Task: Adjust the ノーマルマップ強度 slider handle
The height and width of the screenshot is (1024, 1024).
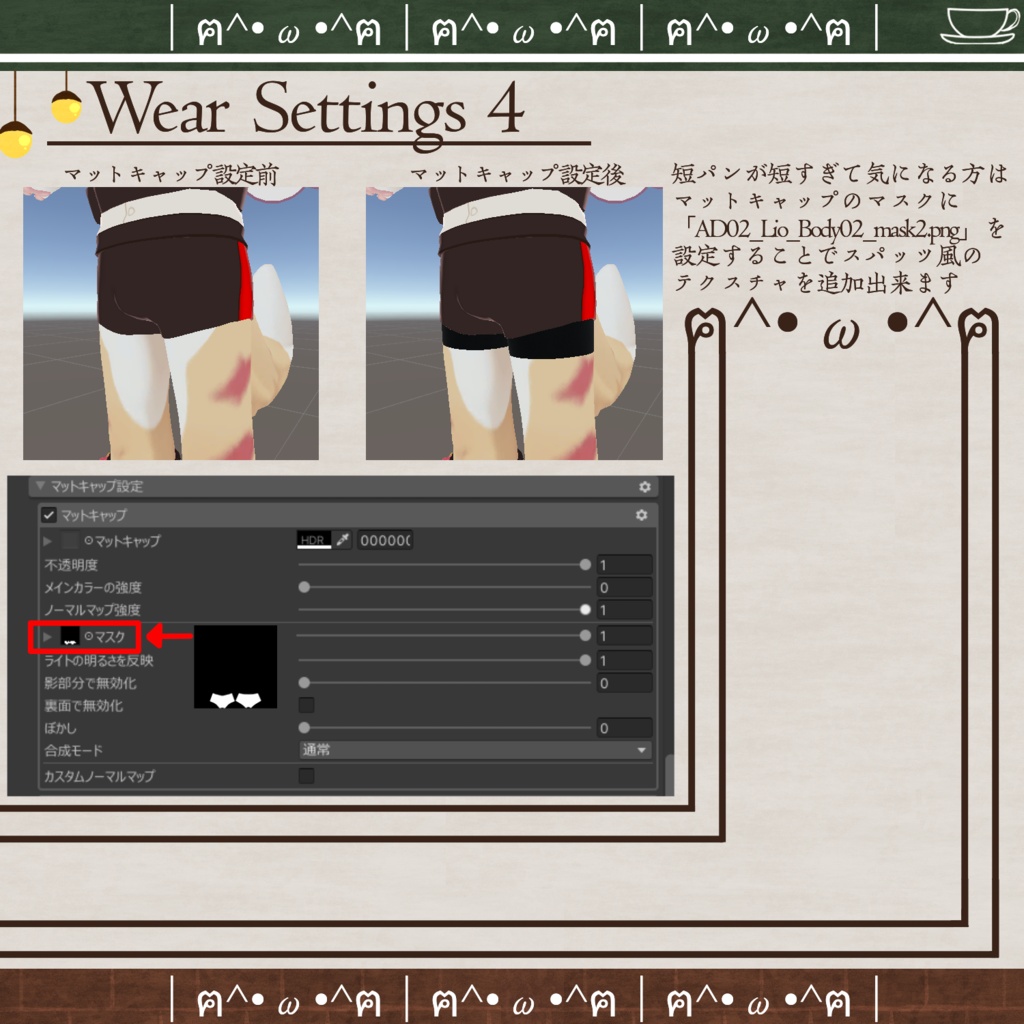Action: pyautogui.click(x=585, y=609)
